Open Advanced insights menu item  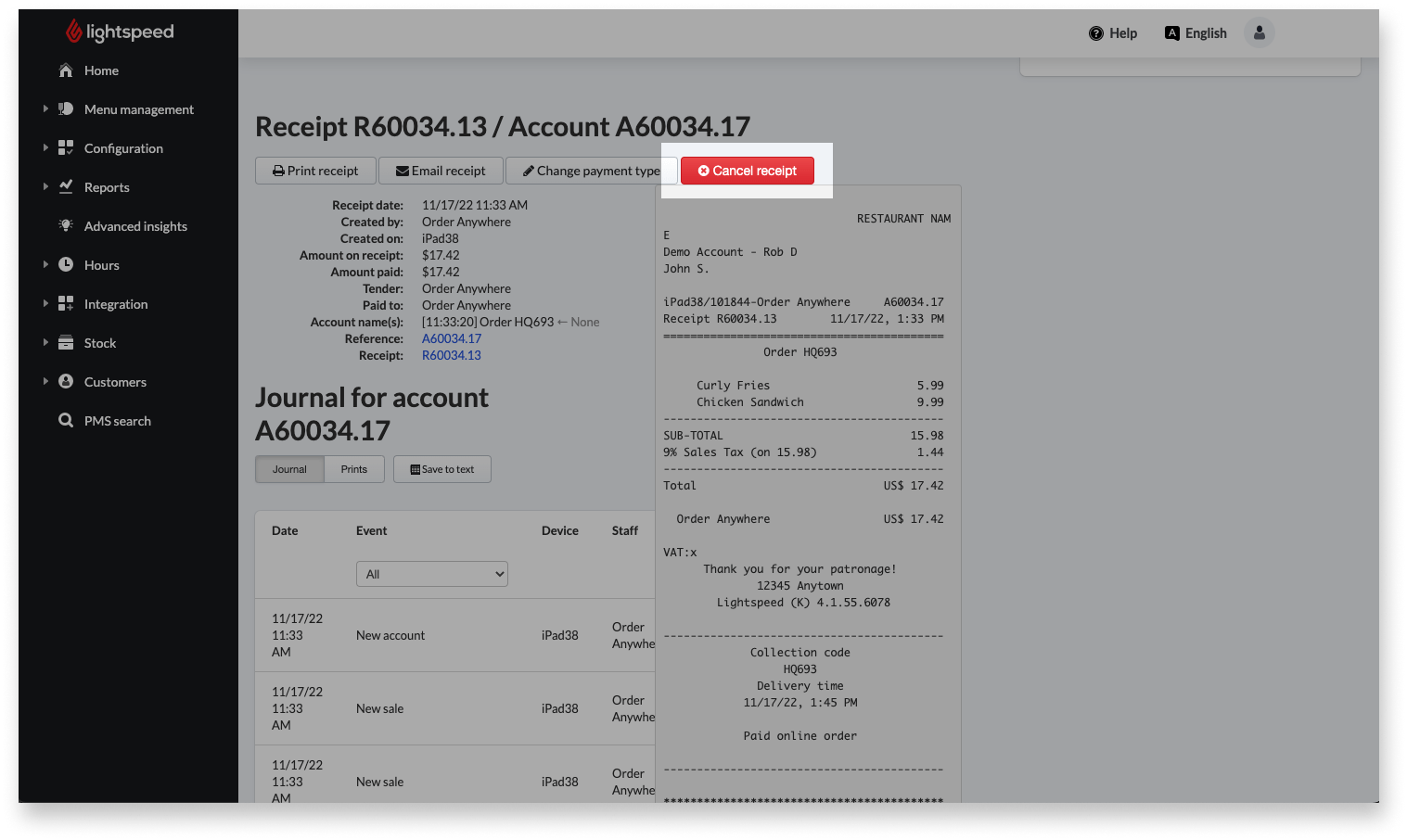coord(135,226)
